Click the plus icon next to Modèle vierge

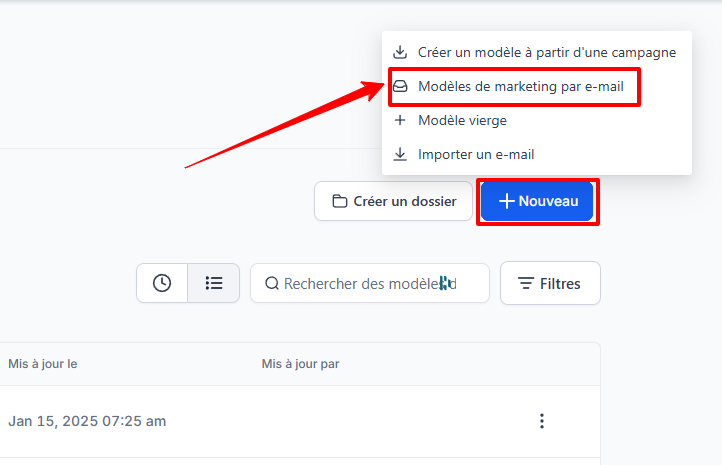400,120
